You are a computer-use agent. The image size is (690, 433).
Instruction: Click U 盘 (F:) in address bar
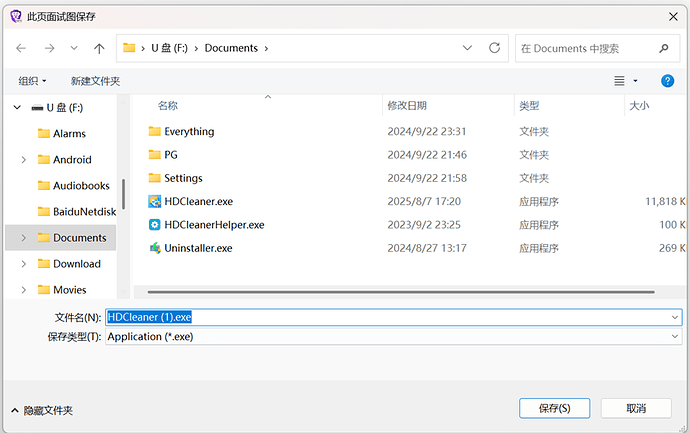pos(169,48)
